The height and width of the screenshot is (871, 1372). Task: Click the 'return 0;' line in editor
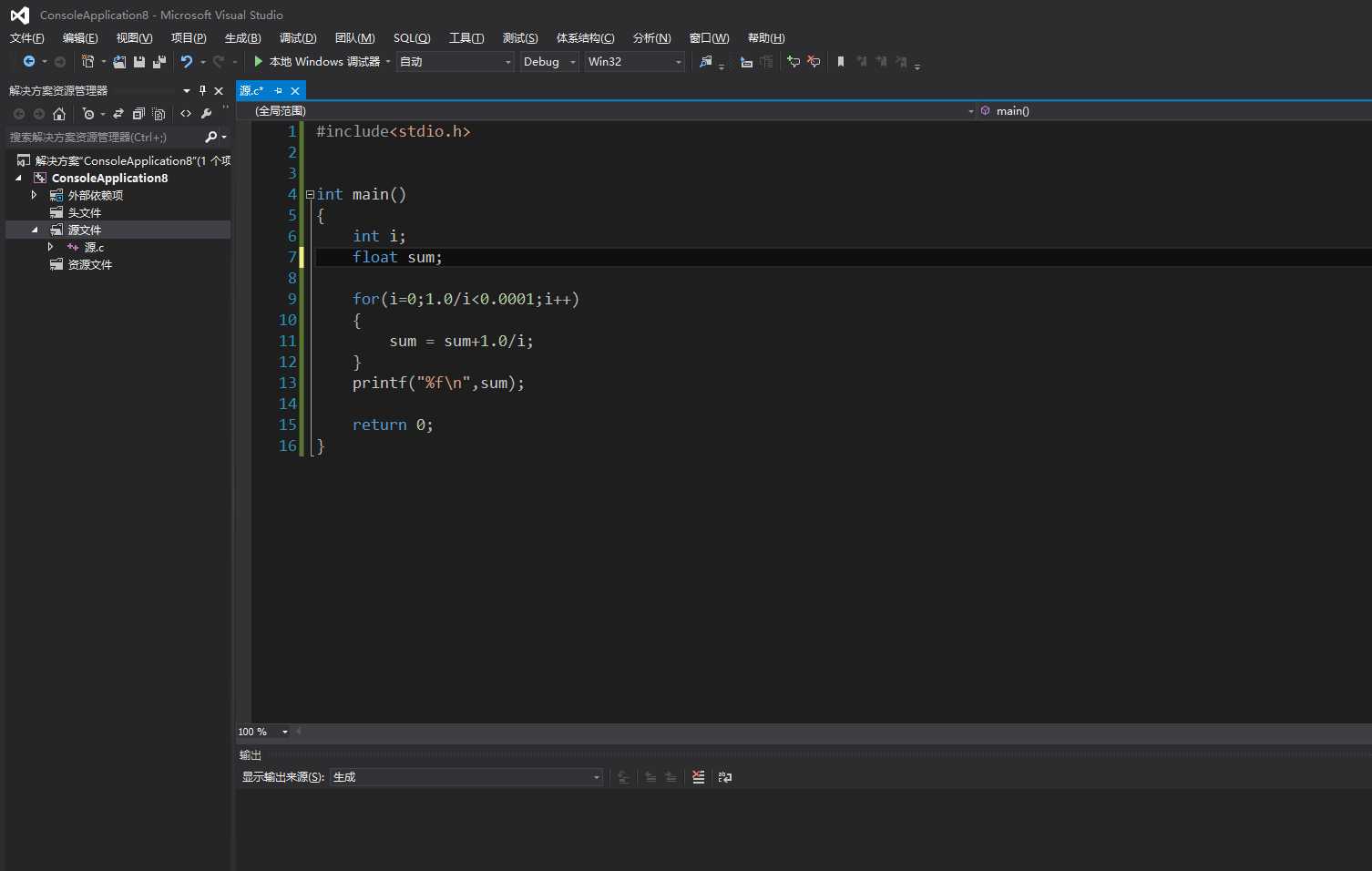[x=393, y=425]
